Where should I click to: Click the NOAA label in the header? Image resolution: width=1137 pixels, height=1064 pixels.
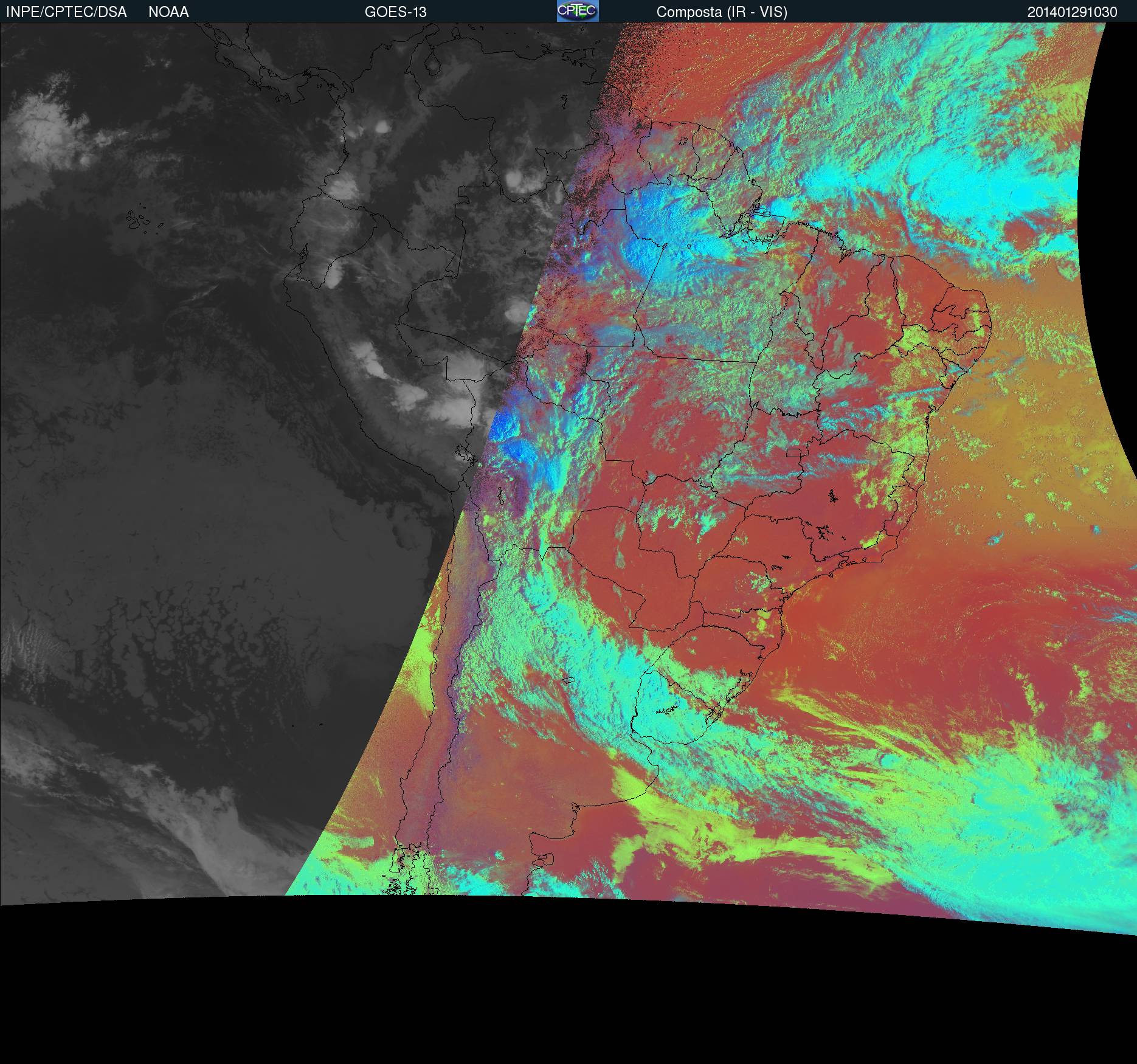pyautogui.click(x=168, y=12)
